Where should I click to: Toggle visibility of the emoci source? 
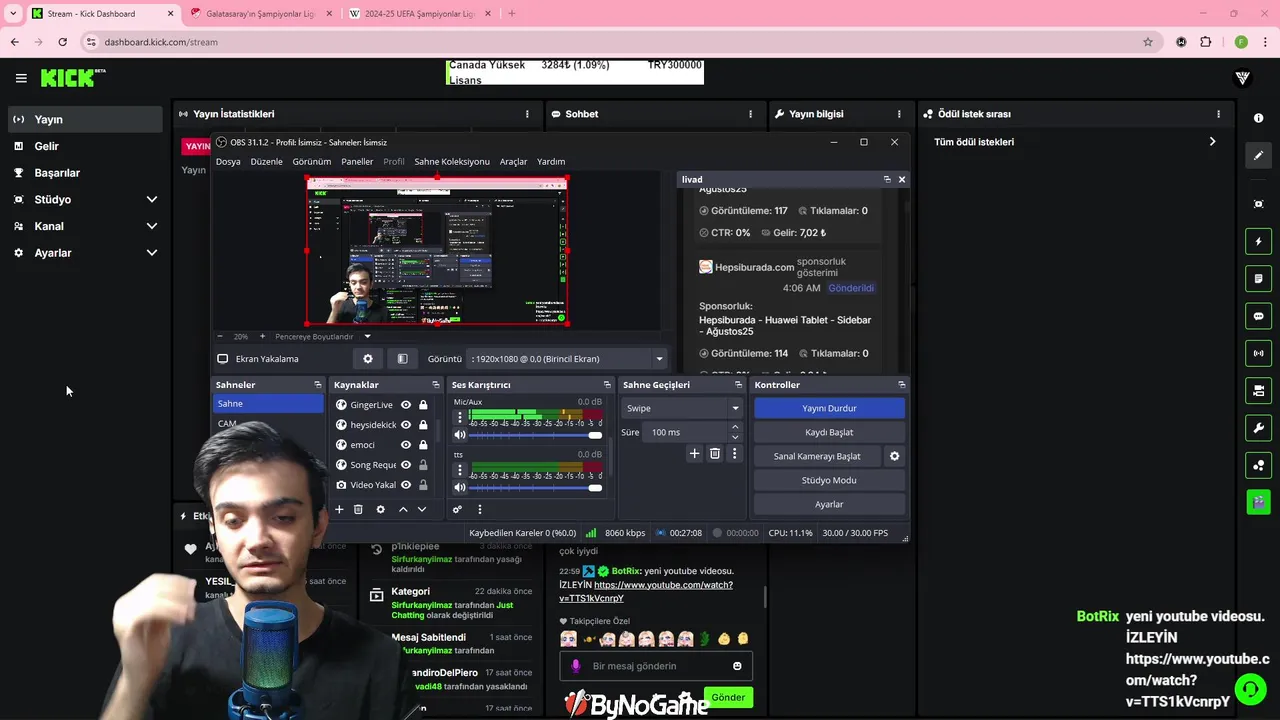tap(406, 445)
